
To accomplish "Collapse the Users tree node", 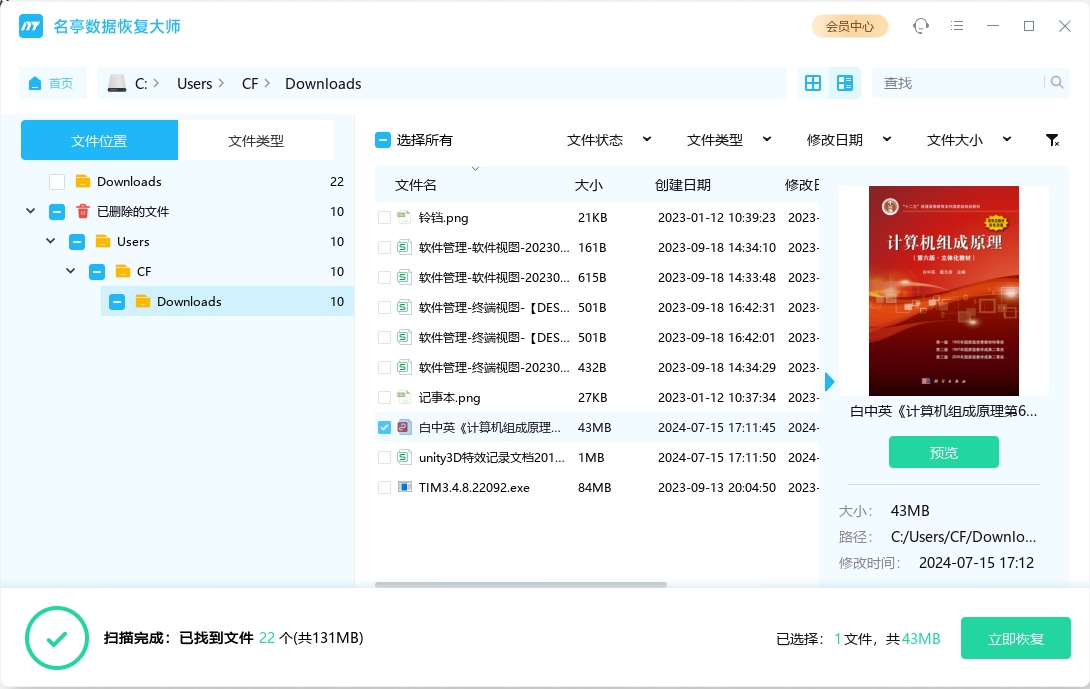I will tap(51, 241).
